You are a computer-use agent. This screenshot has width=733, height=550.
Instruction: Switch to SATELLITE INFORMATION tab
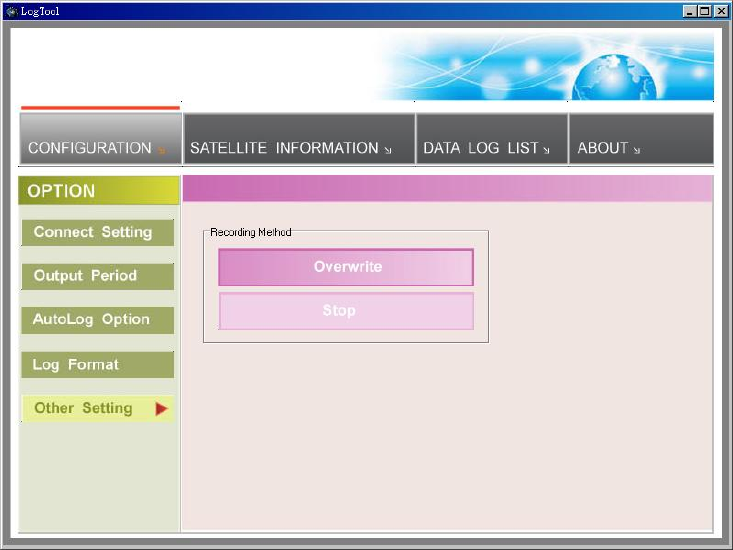point(299,139)
